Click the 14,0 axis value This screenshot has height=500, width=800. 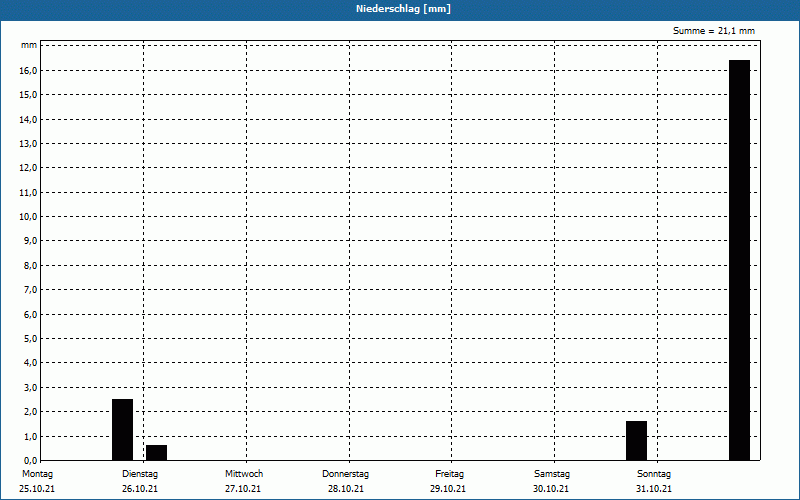click(28, 119)
